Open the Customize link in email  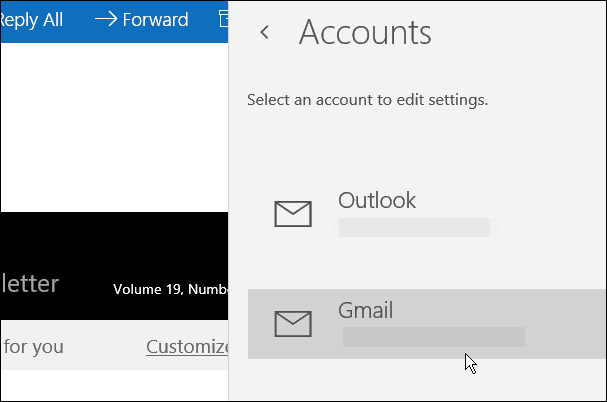(x=187, y=347)
